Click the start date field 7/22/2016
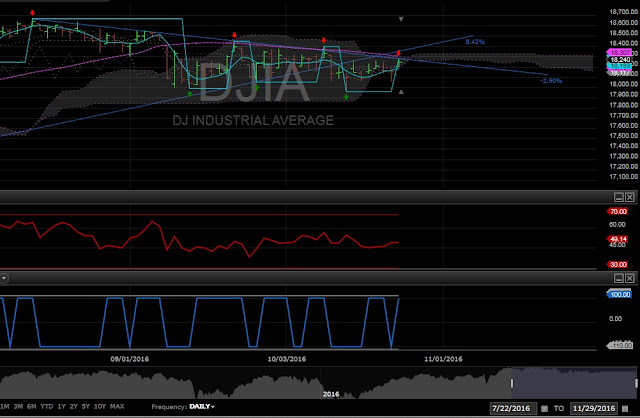The image size is (640, 418). tap(513, 408)
